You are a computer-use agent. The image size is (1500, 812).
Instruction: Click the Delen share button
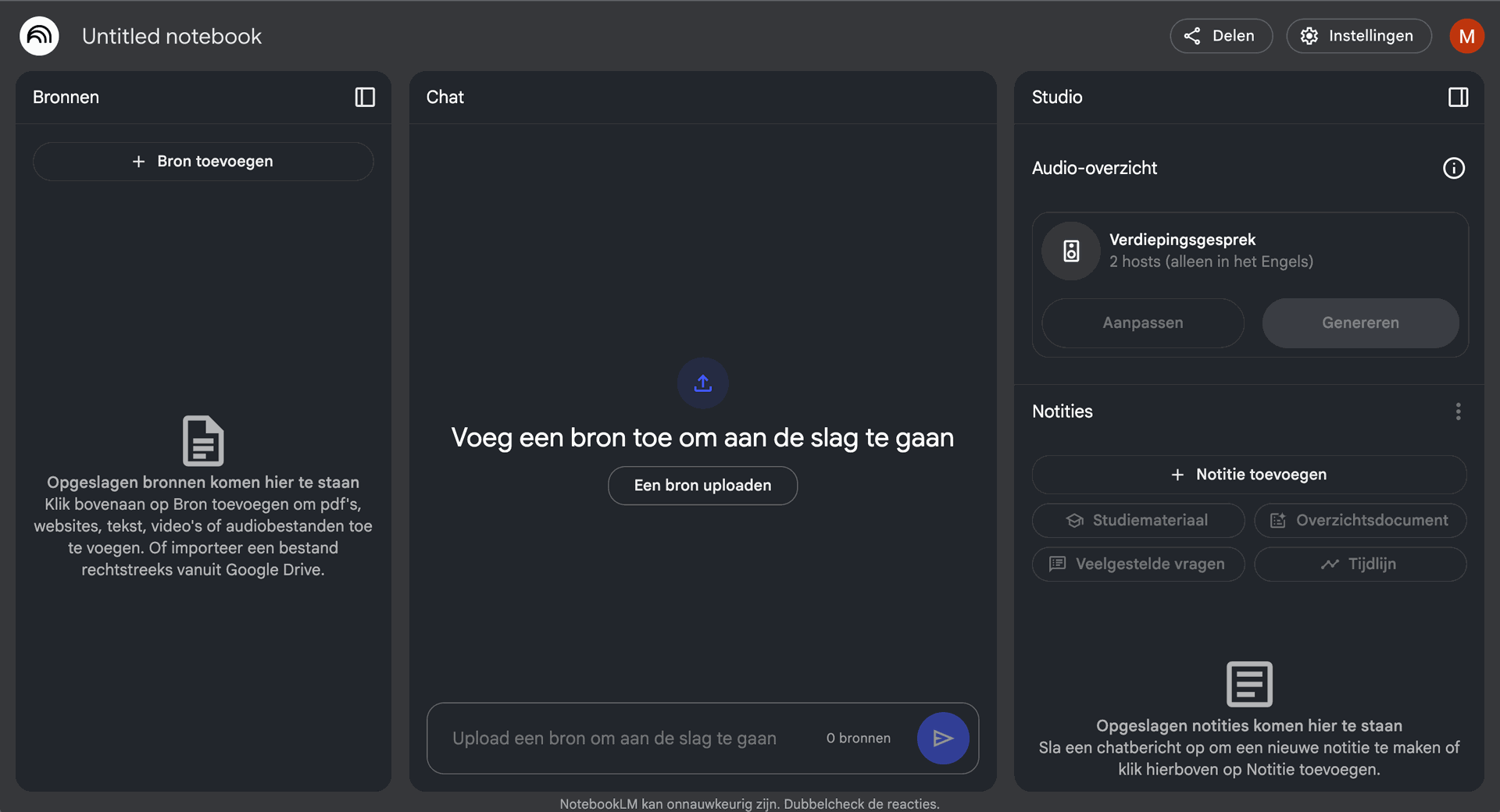(1220, 36)
